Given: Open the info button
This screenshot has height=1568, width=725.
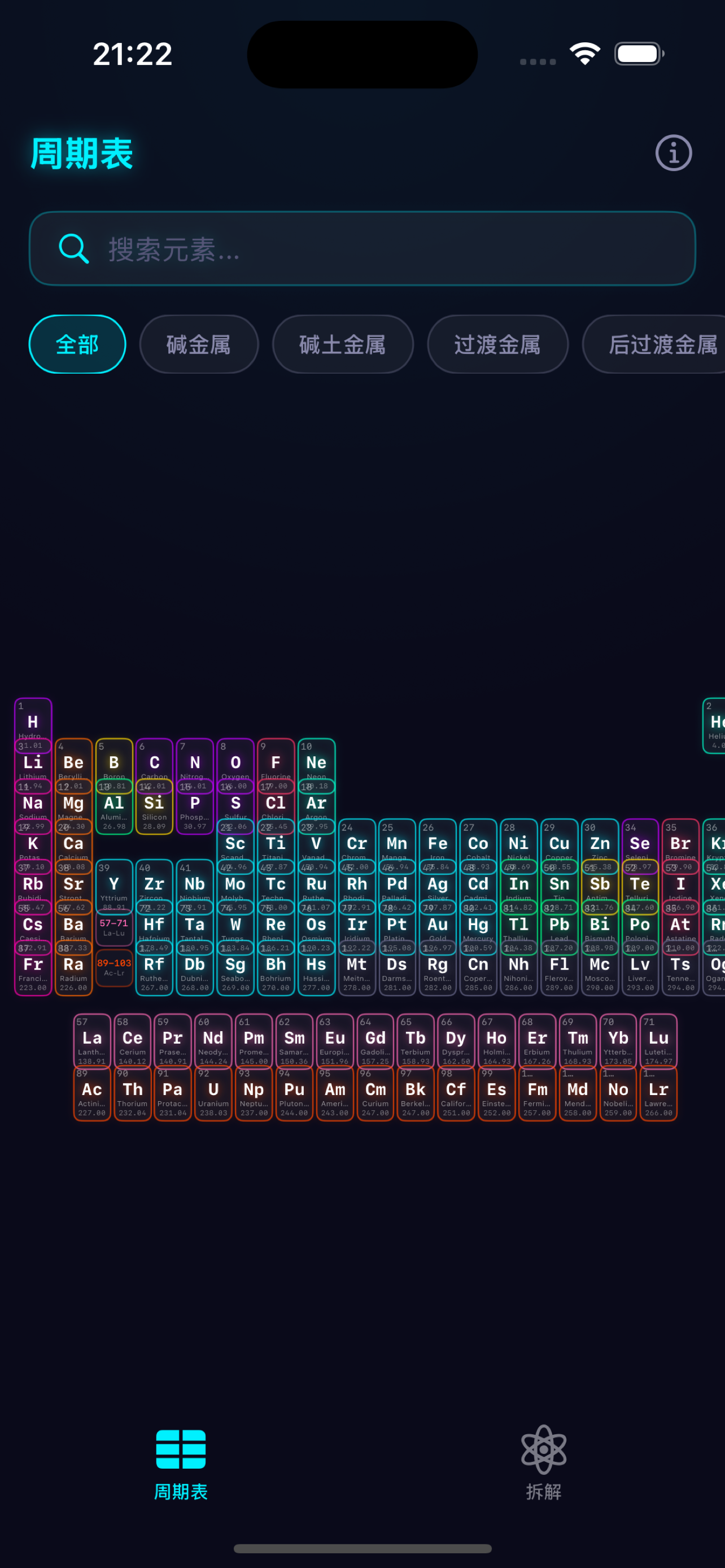Looking at the screenshot, I should [673, 153].
